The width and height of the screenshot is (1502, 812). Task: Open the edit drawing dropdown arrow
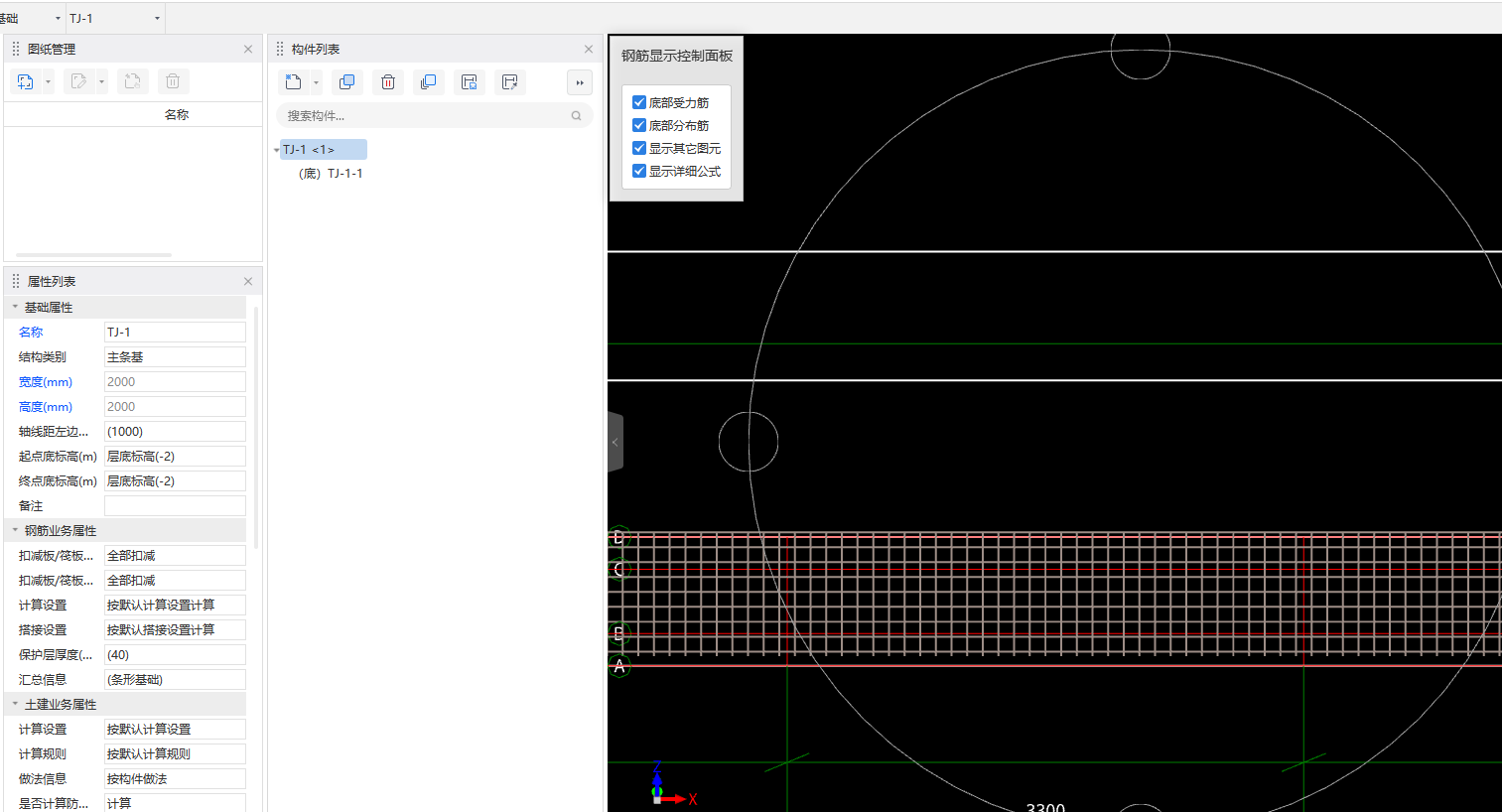(x=101, y=82)
